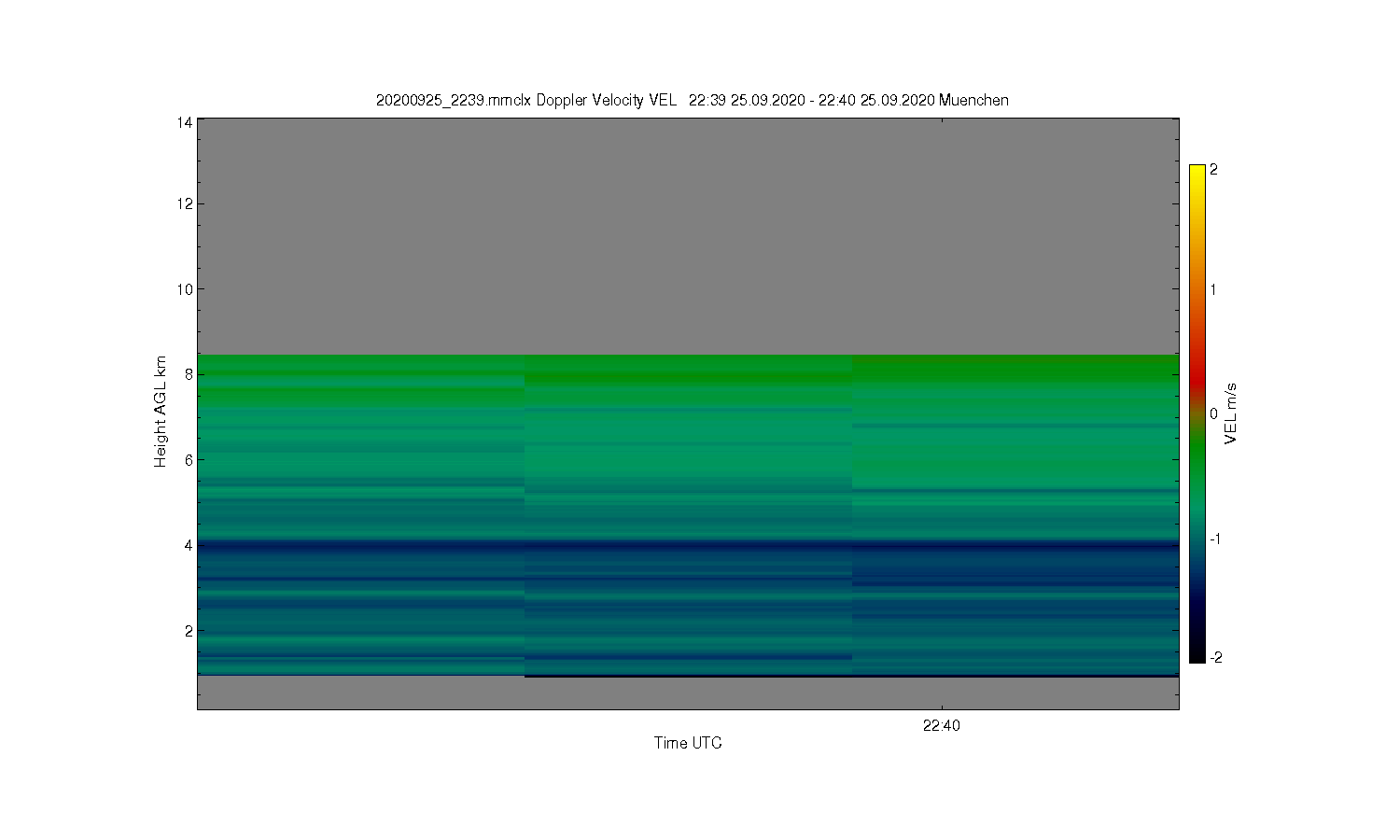The height and width of the screenshot is (840, 1400).
Task: Click the colorbar tick label 0
Action: click(x=1213, y=413)
